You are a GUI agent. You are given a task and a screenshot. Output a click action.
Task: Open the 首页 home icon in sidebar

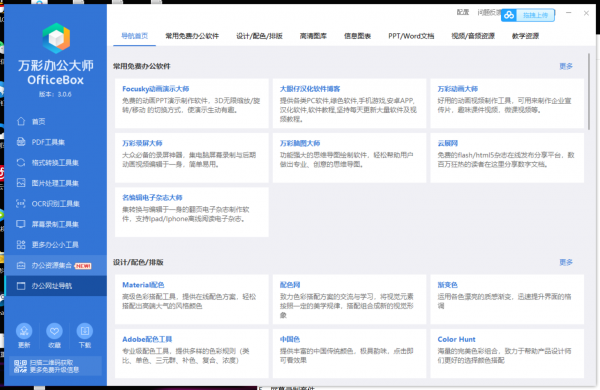[21, 121]
